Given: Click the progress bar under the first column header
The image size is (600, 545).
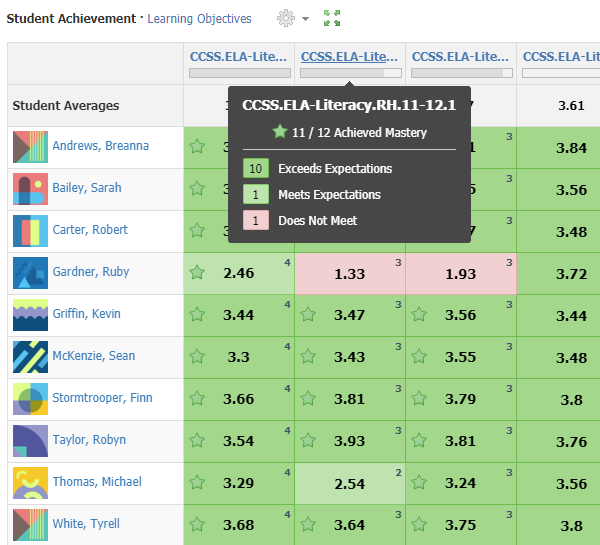Looking at the screenshot, I should (239, 73).
